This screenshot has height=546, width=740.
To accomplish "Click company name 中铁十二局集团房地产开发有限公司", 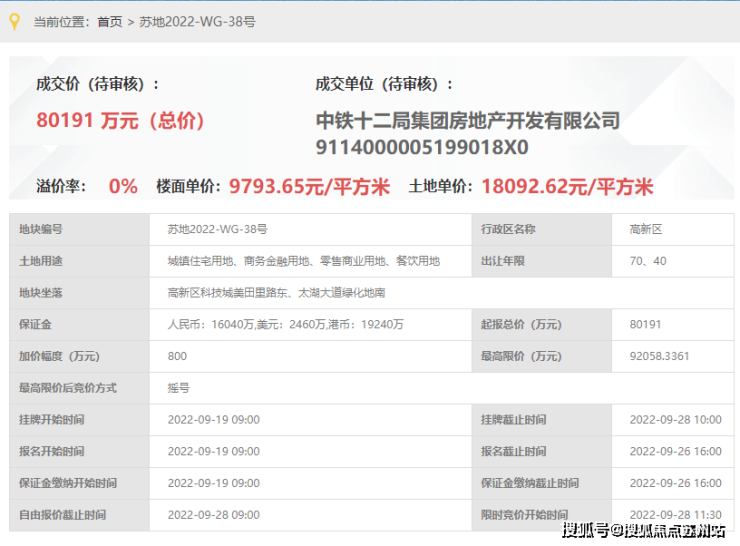I will 467,121.
